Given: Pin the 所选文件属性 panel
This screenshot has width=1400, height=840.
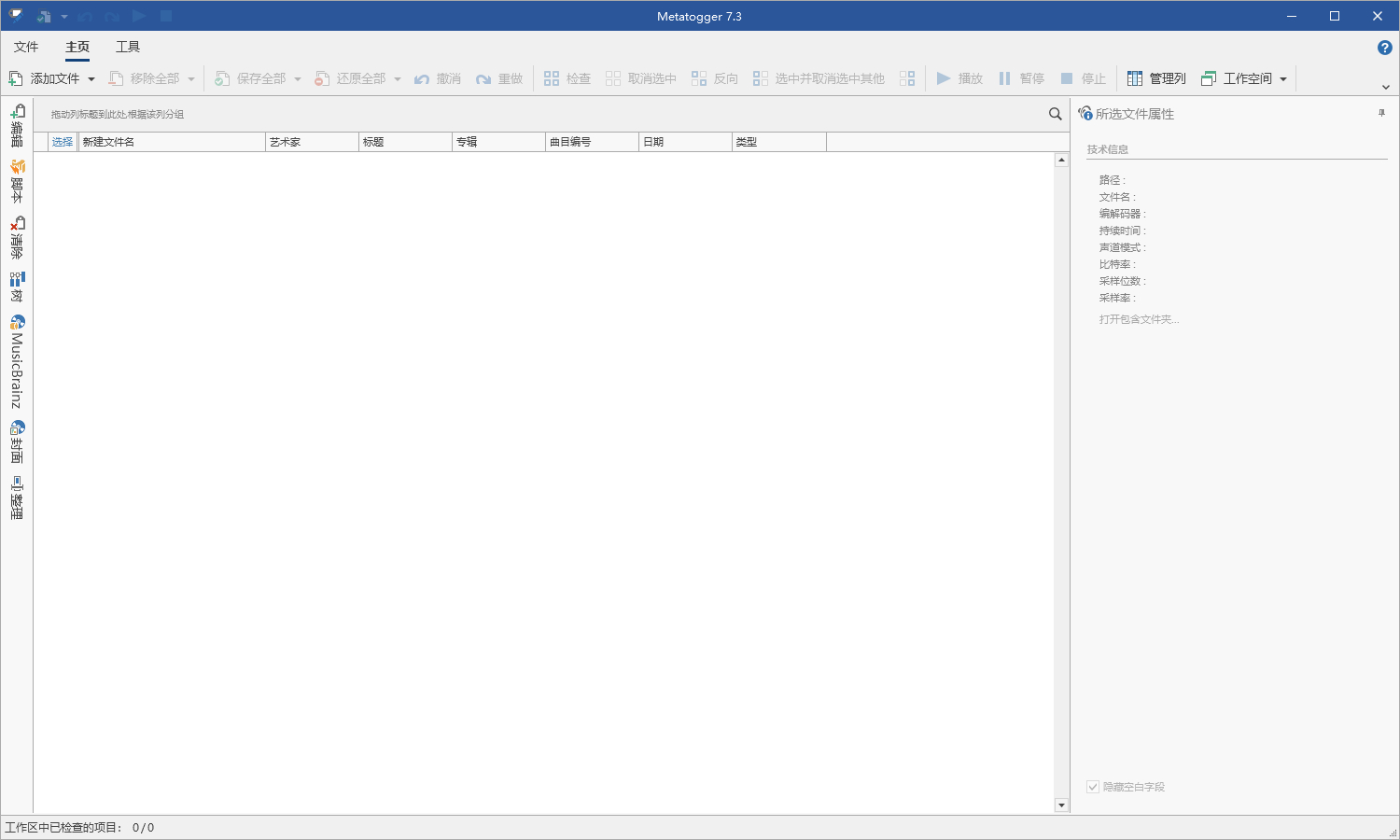Looking at the screenshot, I should [x=1381, y=113].
